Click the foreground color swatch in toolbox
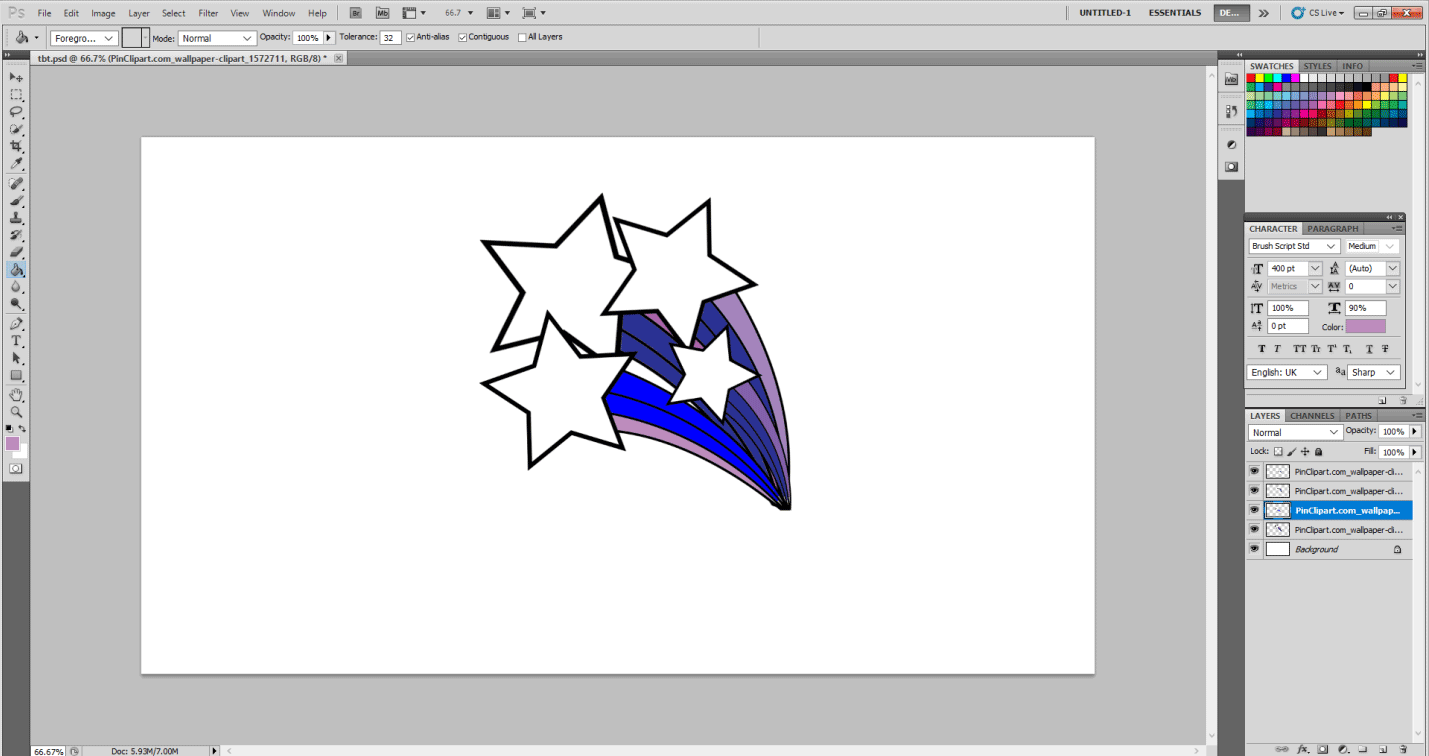Image resolution: width=1429 pixels, height=756 pixels. pos(12,443)
